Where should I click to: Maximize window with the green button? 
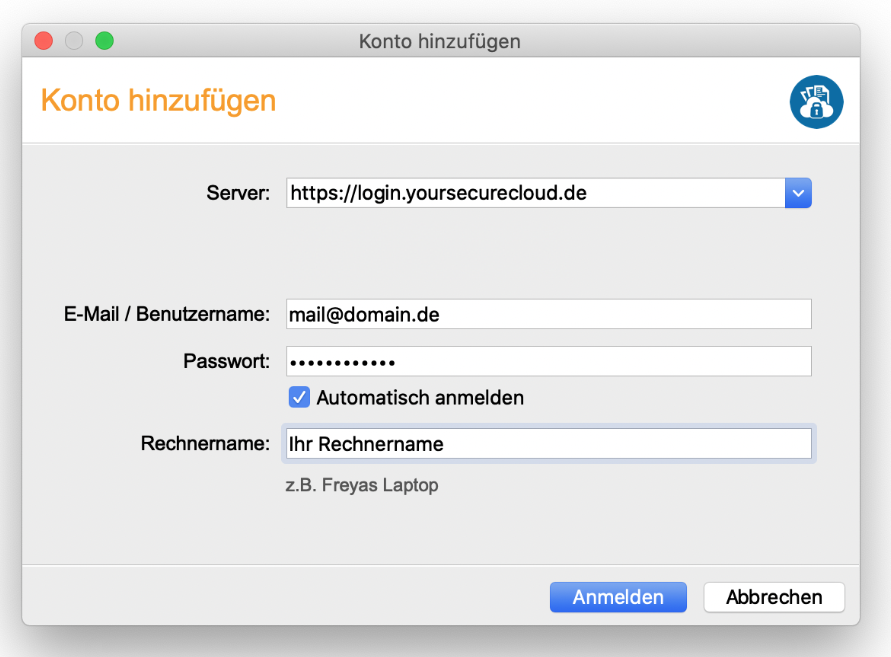coord(105,41)
